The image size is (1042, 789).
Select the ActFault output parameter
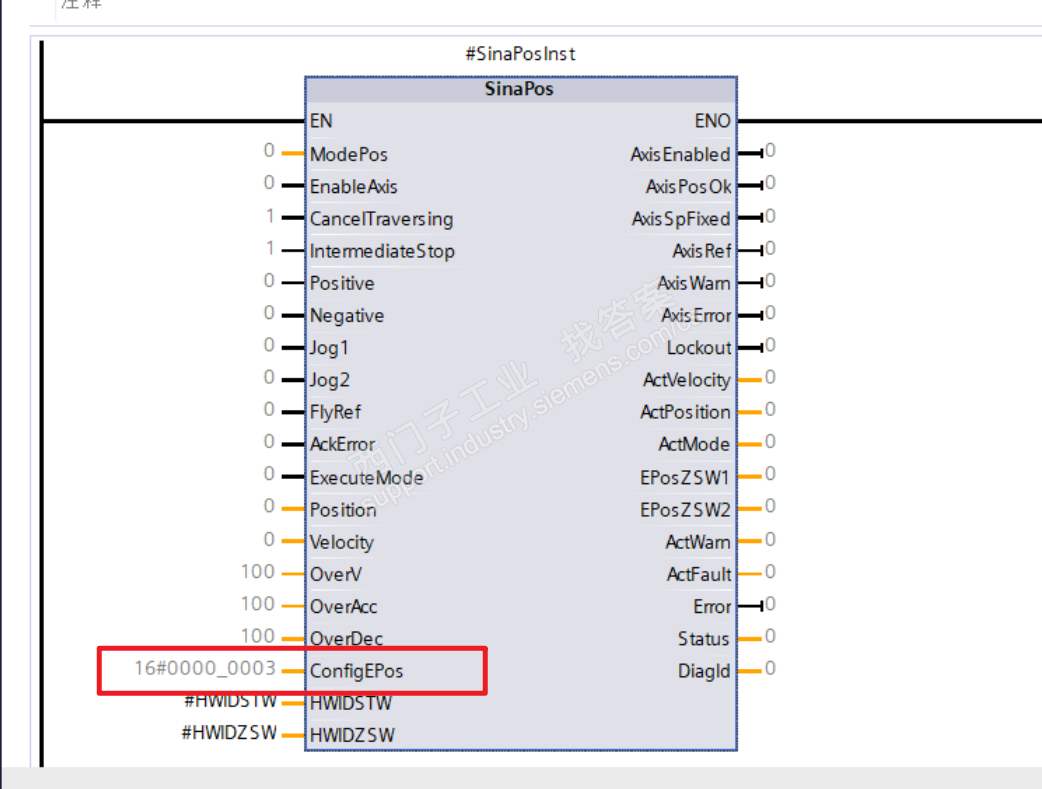(699, 574)
